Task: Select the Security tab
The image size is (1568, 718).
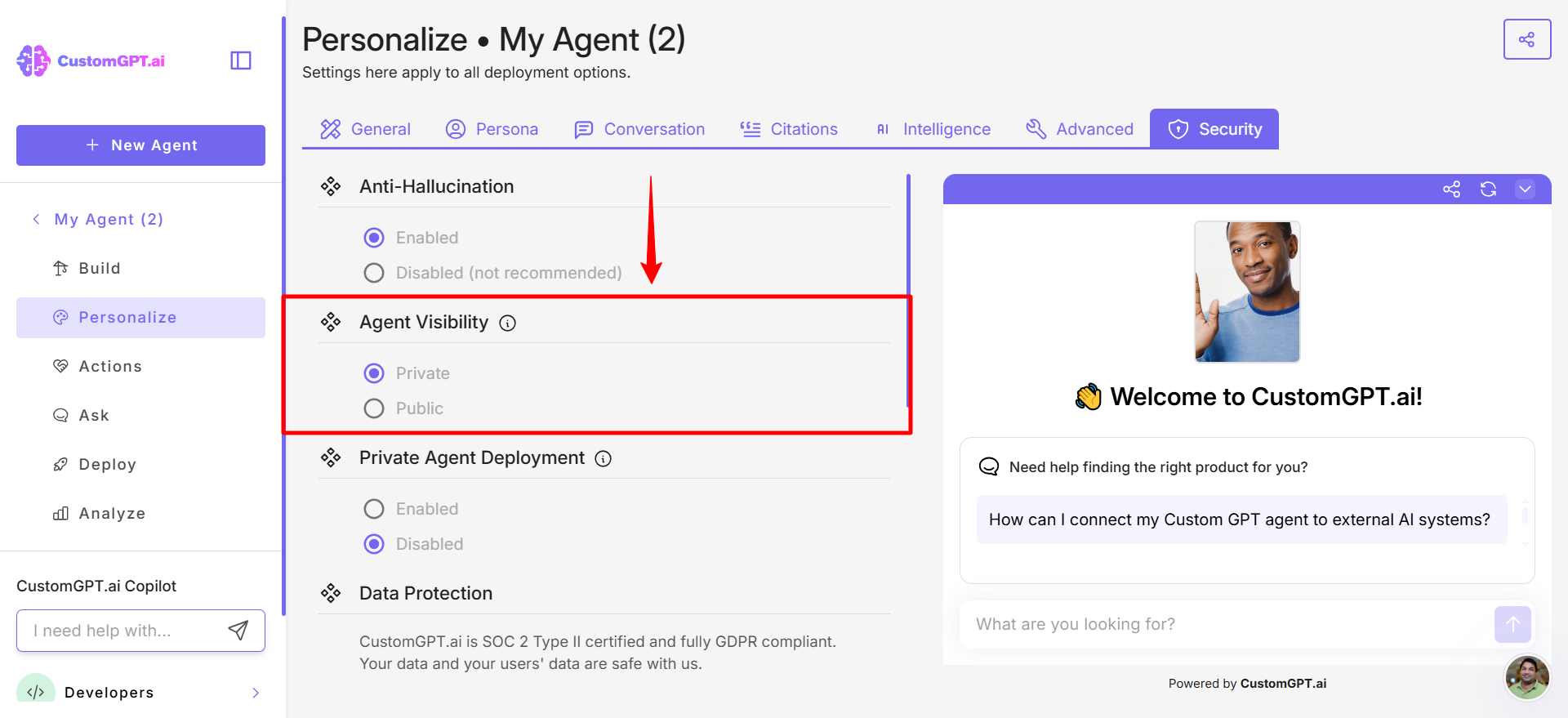Action: pos(1214,129)
